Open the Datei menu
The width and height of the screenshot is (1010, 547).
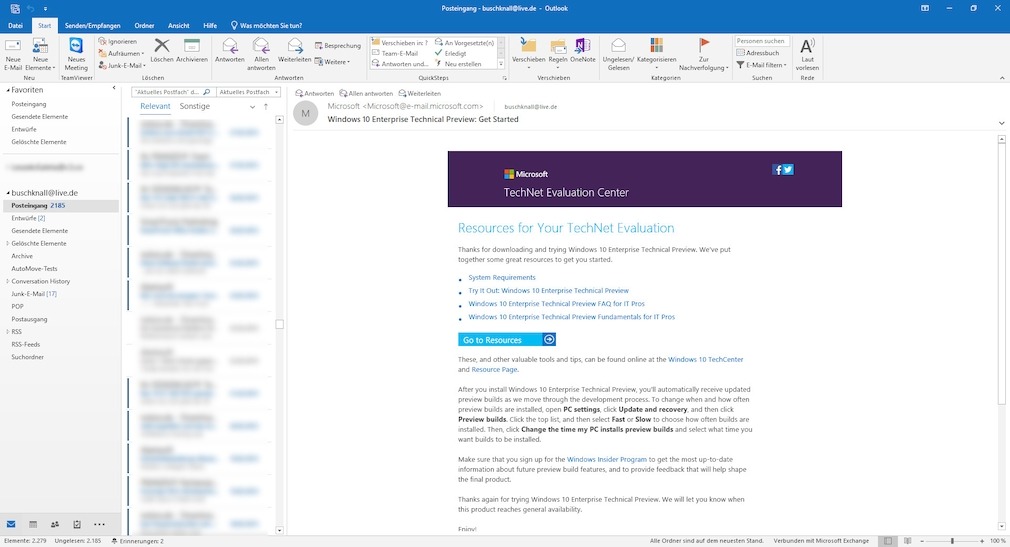click(x=15, y=24)
